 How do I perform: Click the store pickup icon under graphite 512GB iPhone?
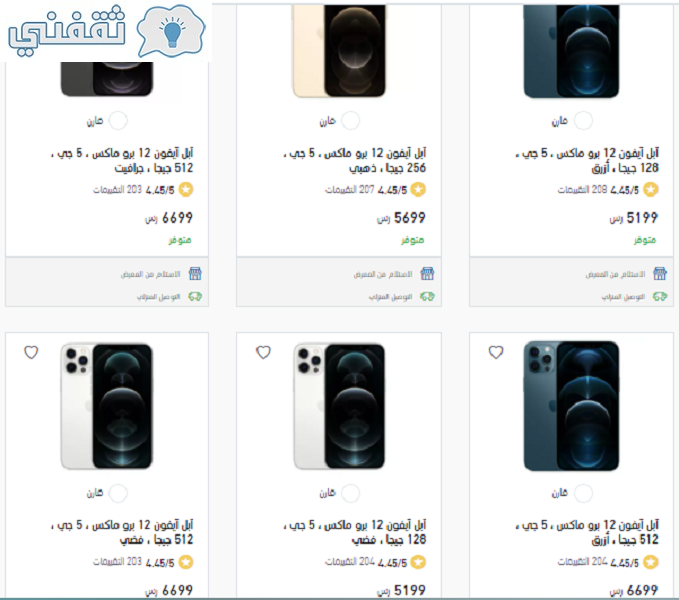[195, 274]
